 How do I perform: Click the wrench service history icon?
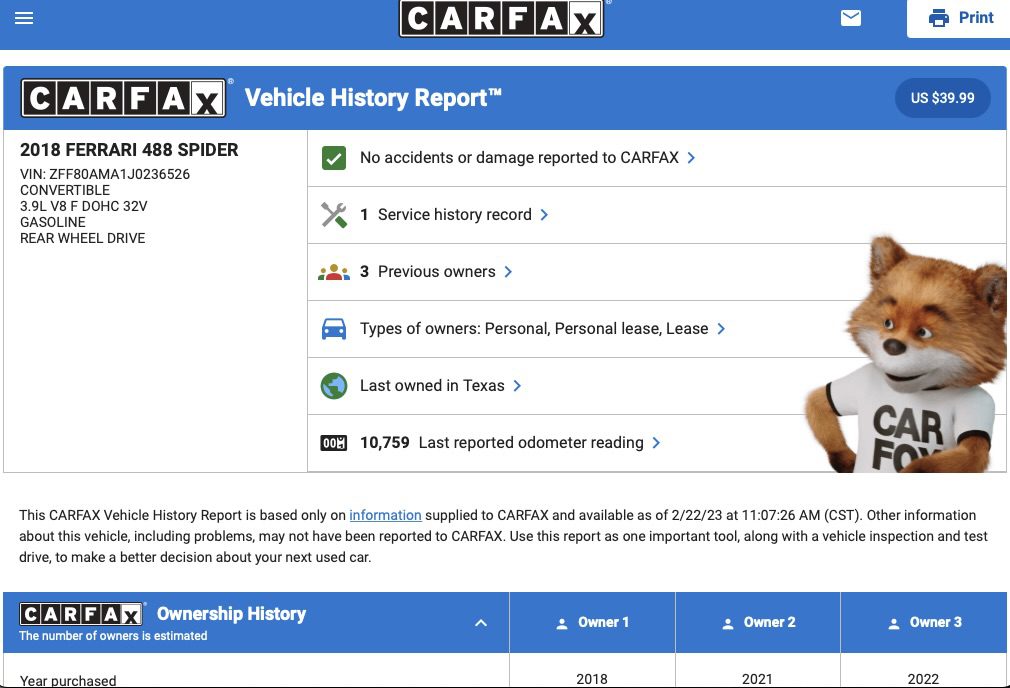click(x=334, y=215)
